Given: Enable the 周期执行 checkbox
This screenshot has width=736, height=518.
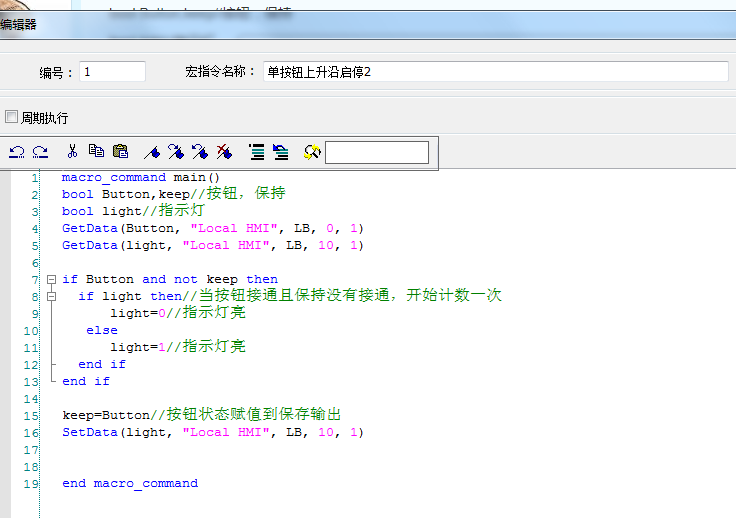Looking at the screenshot, I should click(x=12, y=117).
